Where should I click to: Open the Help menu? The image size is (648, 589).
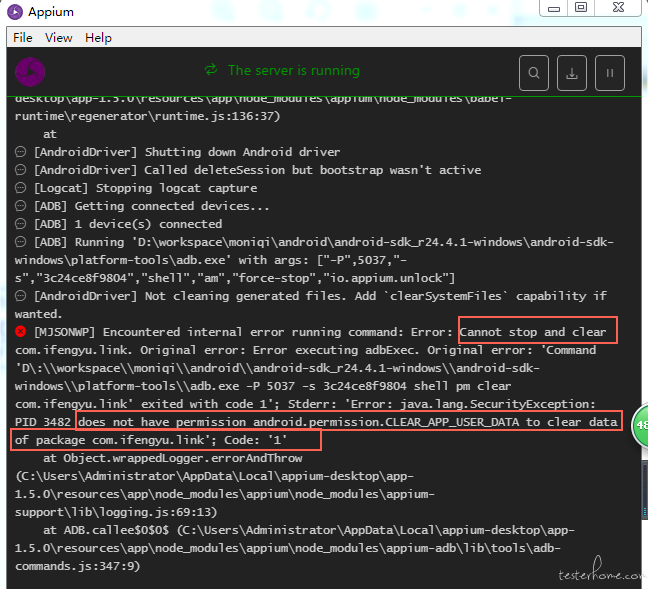pos(98,38)
